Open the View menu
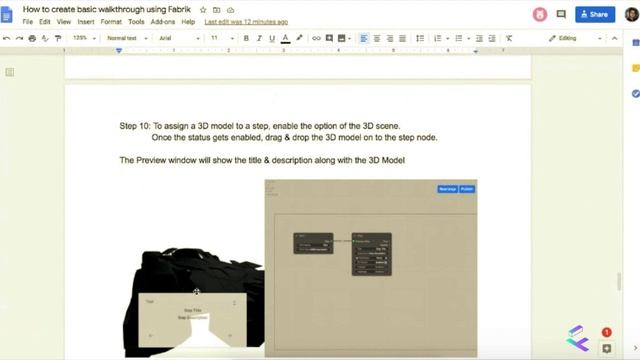The image size is (640, 360). point(64,22)
